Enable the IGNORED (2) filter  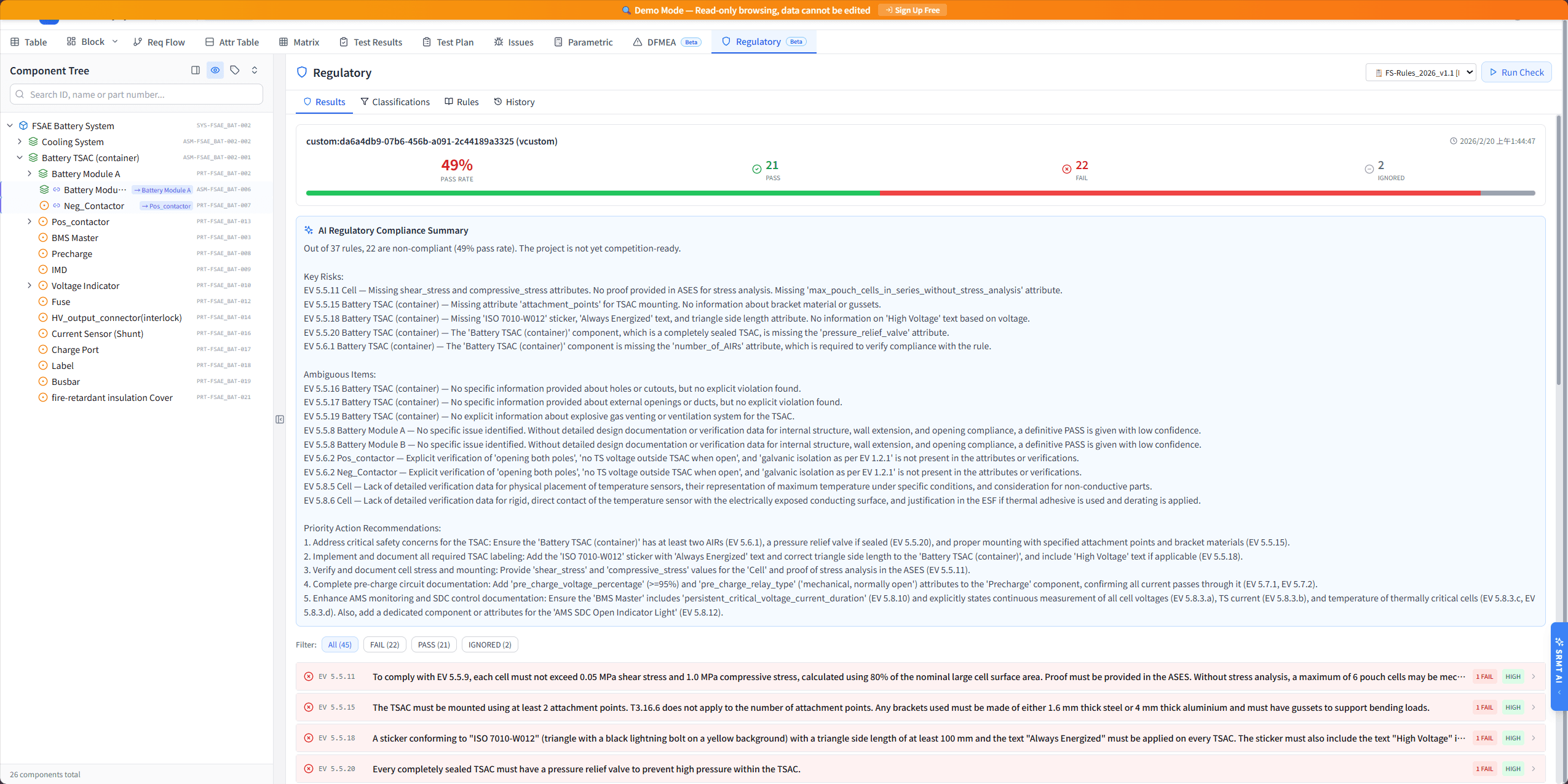pos(489,644)
